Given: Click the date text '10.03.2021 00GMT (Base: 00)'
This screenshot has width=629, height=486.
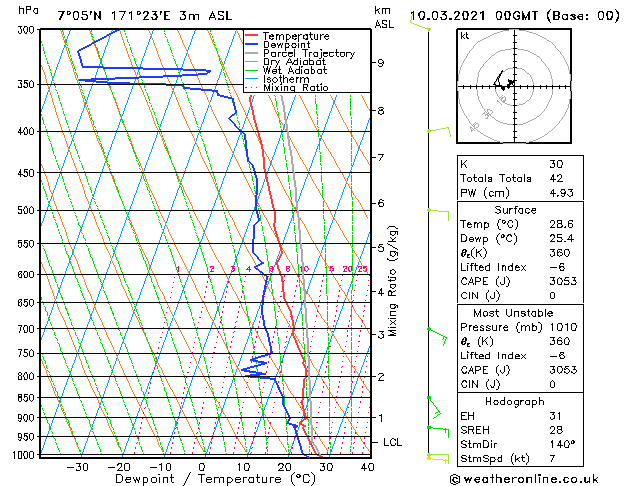Looking at the screenshot, I should coord(515,16).
